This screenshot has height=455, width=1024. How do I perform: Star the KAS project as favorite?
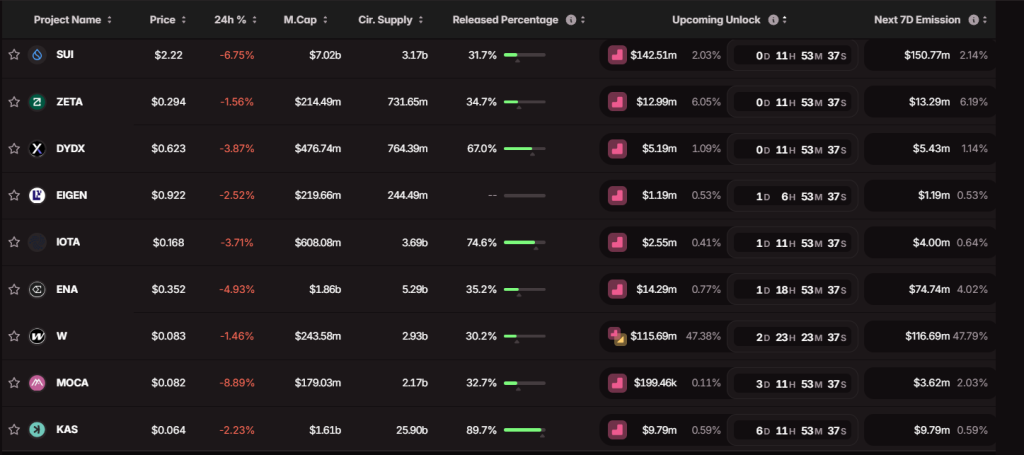pyautogui.click(x=14, y=430)
